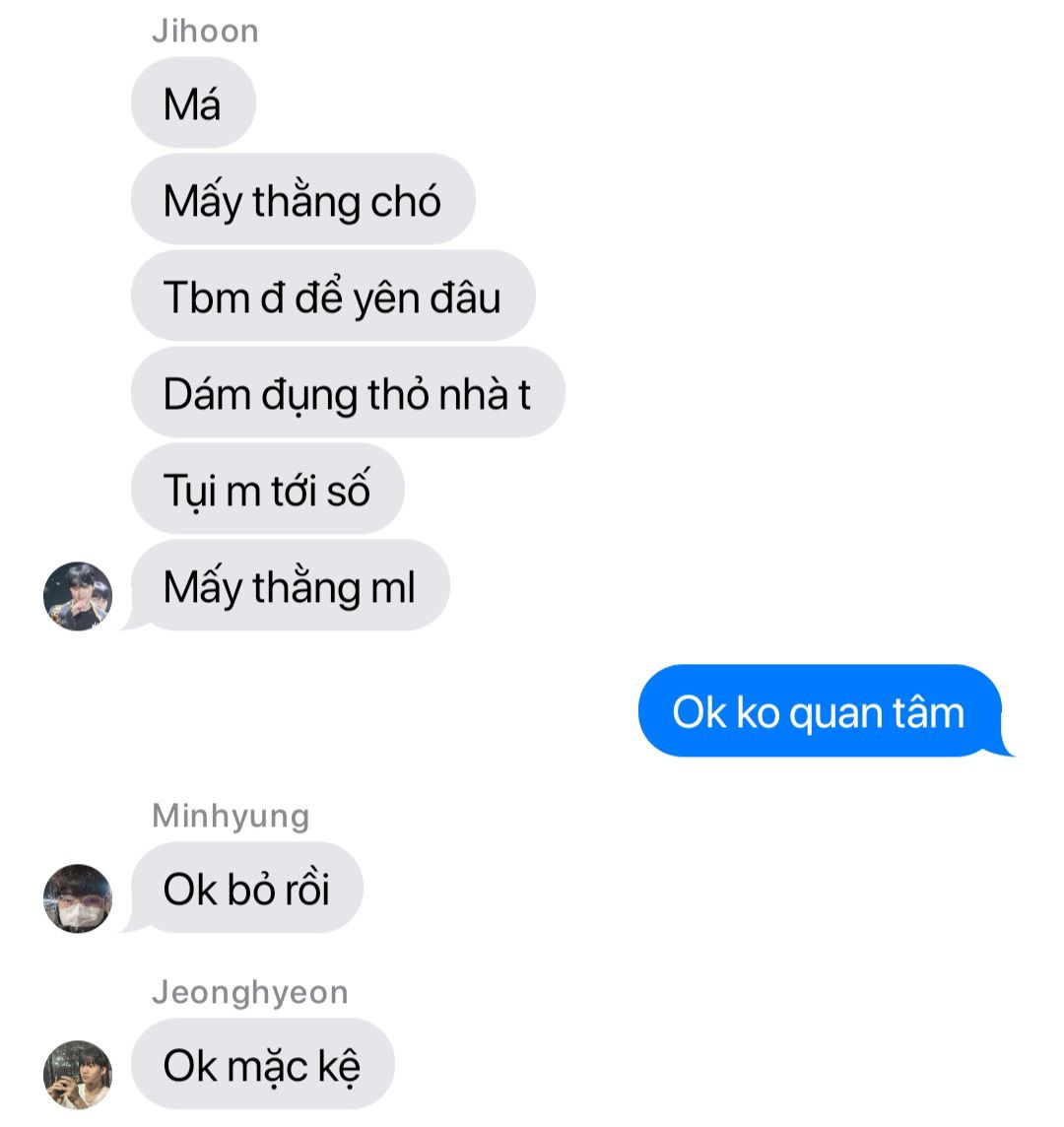The width and height of the screenshot is (1064, 1127).
Task: Select the "Mấy thằng chó" message
Action: coord(302,199)
